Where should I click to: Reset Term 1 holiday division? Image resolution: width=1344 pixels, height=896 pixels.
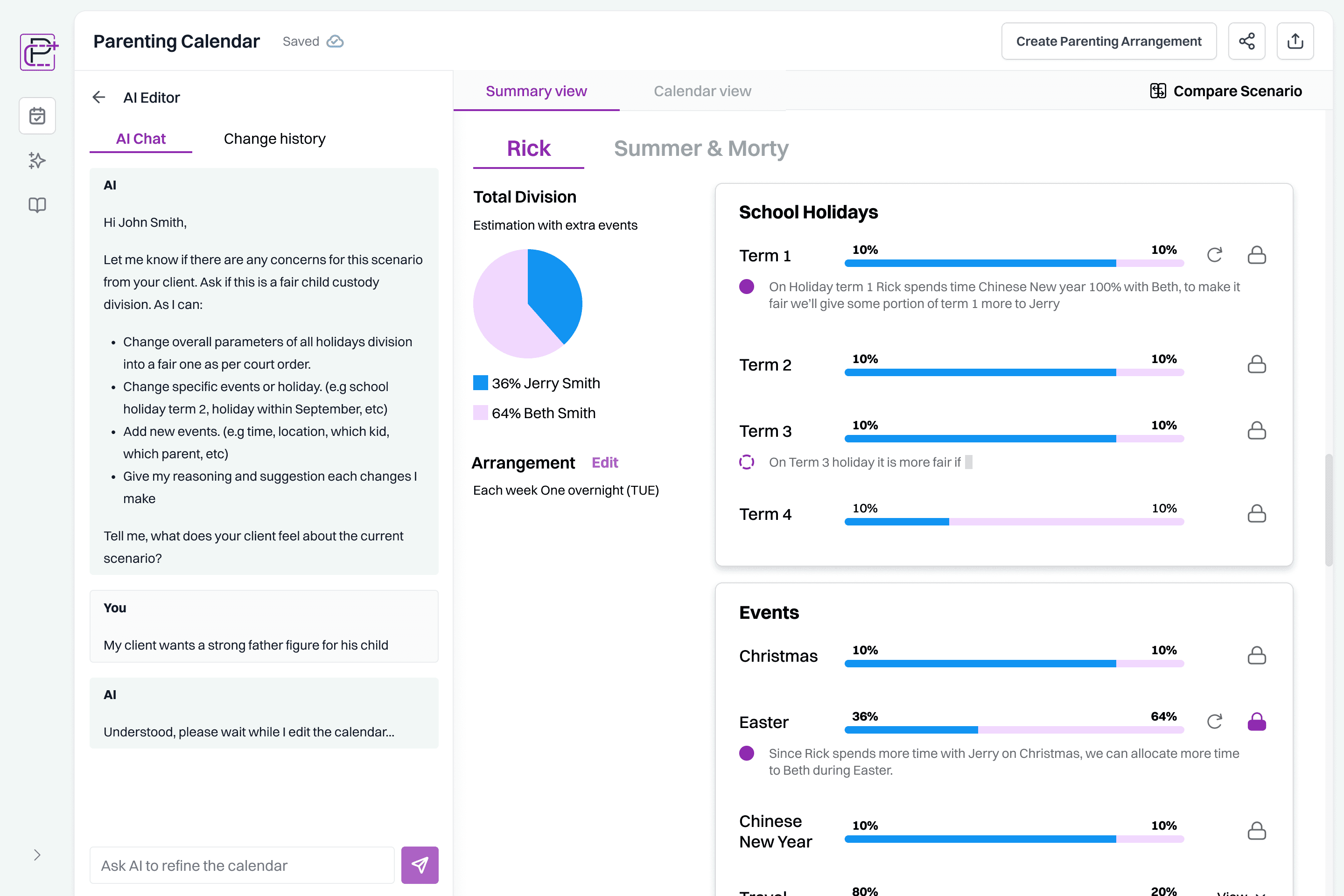click(x=1214, y=255)
